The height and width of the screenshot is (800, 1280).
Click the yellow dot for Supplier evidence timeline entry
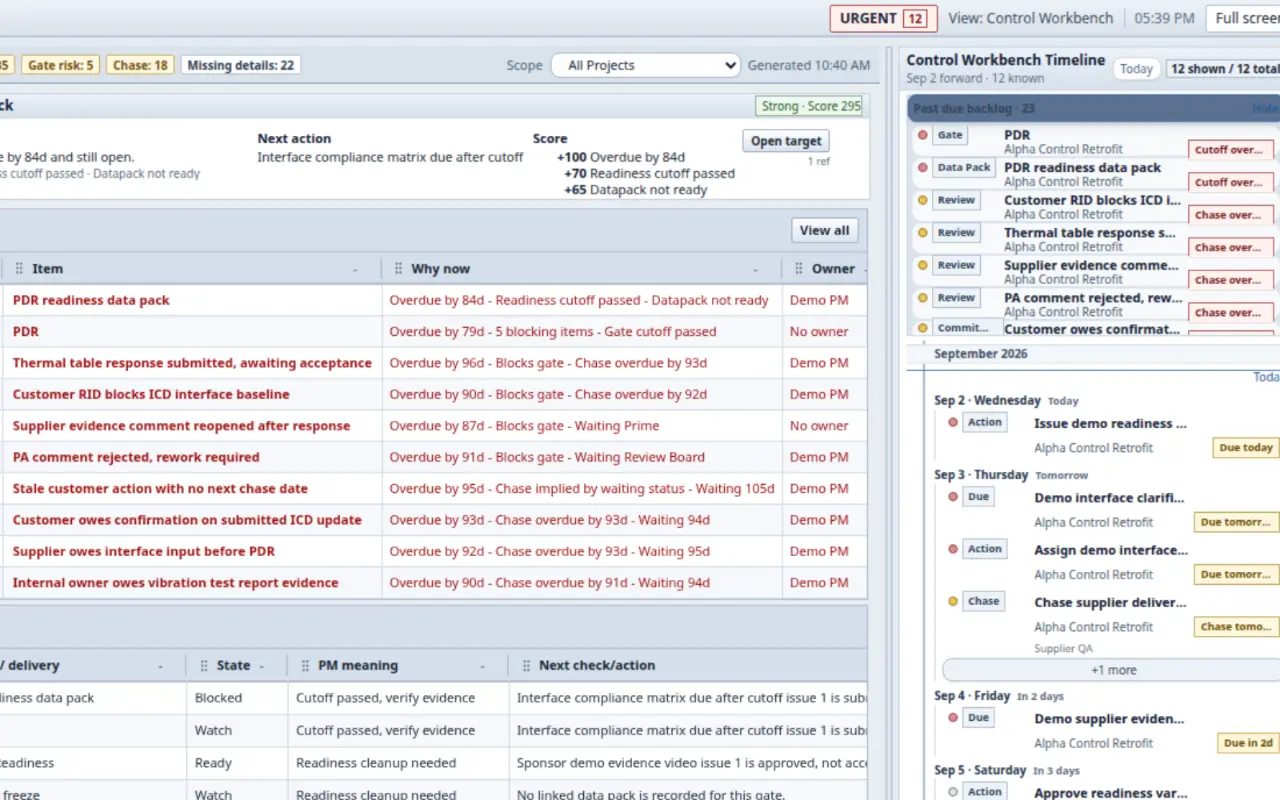tap(922, 265)
